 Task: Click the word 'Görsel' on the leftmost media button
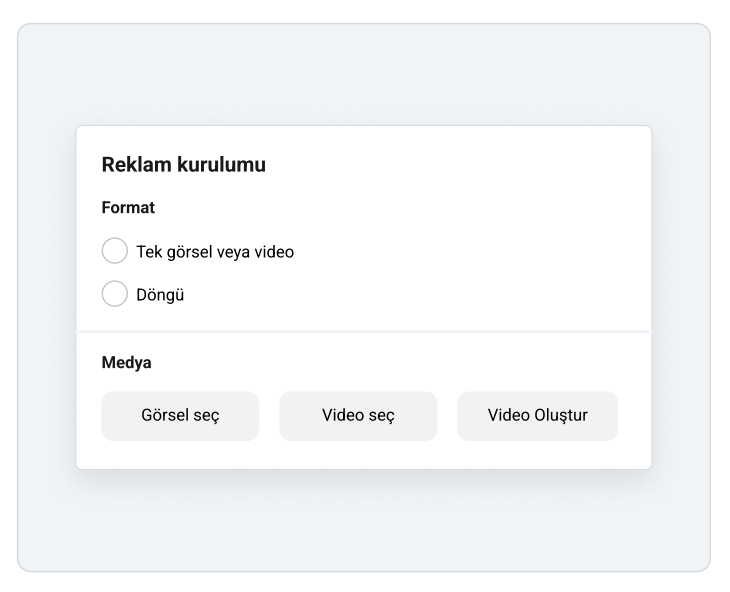pos(163,415)
